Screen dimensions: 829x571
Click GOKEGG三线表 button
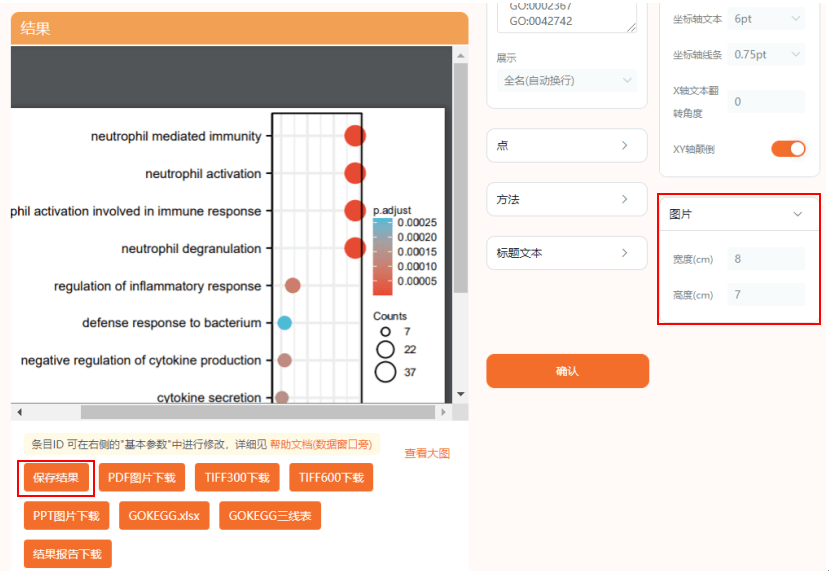[270, 516]
